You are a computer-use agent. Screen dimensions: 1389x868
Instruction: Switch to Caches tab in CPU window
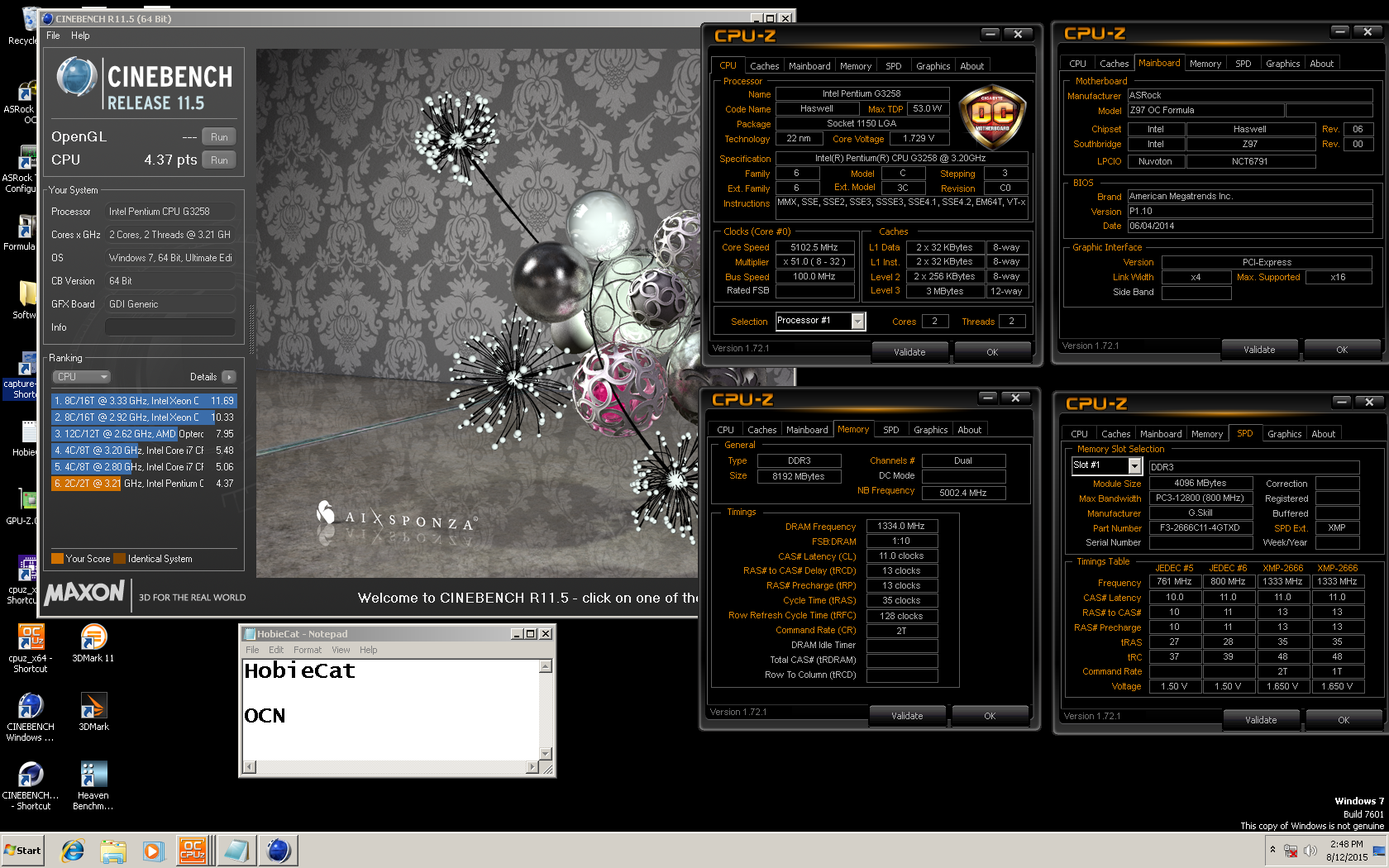764,66
